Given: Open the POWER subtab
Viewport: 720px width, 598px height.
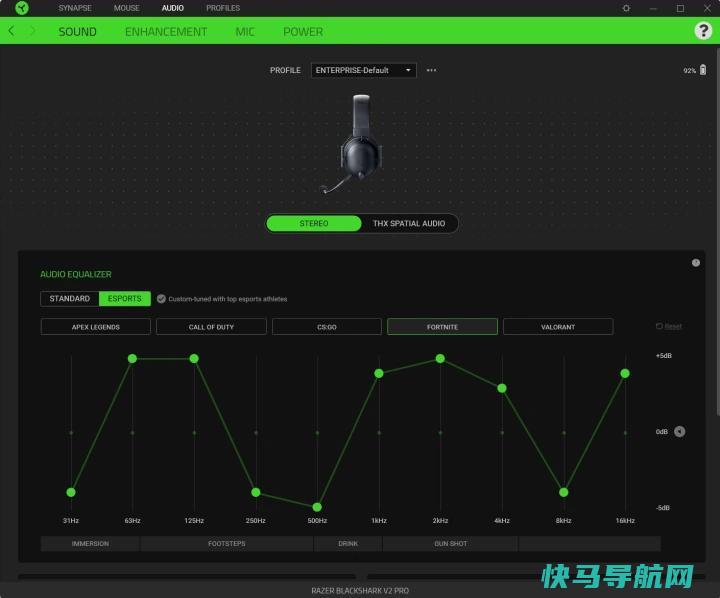Looking at the screenshot, I should 303,32.
